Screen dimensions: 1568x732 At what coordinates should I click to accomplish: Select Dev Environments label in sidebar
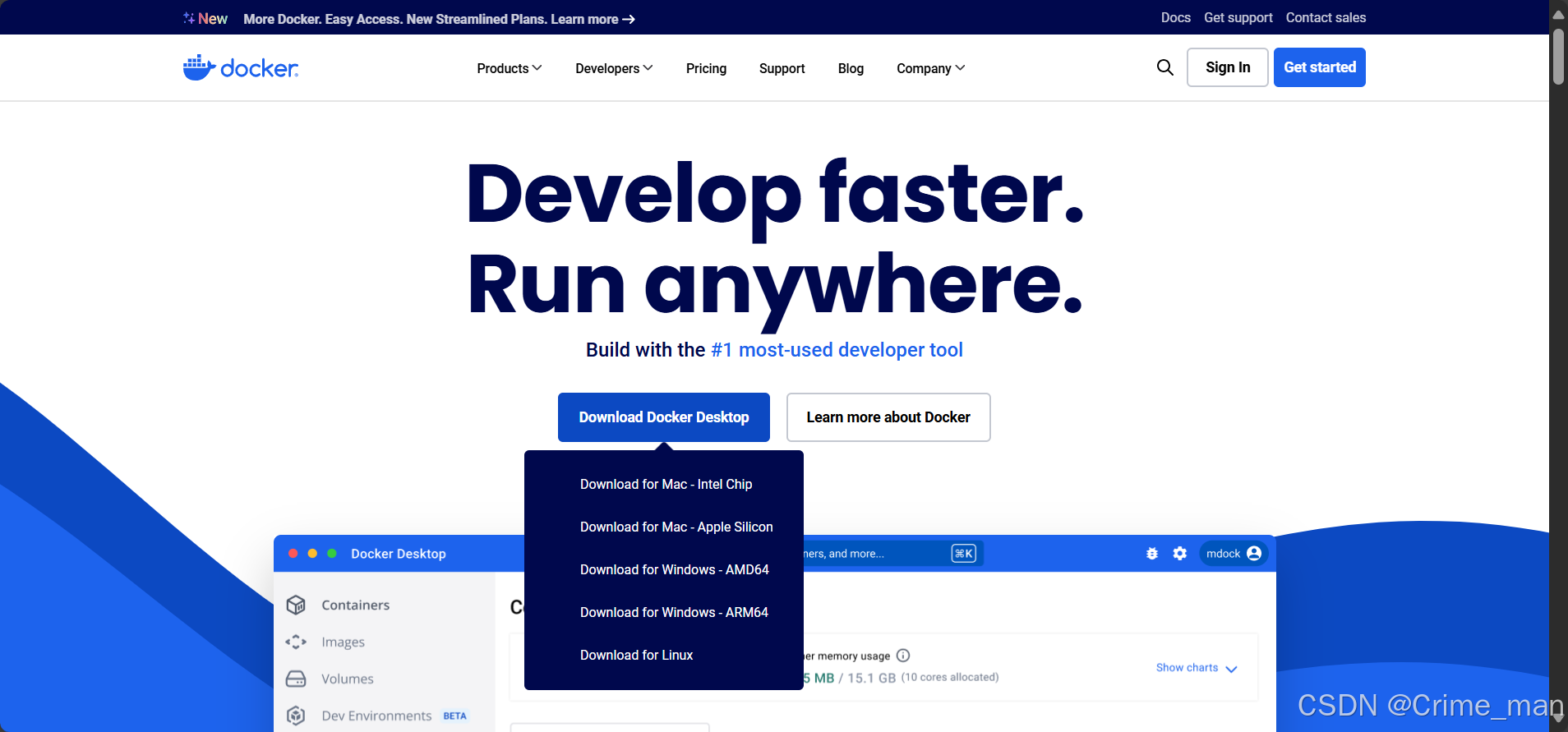376,716
